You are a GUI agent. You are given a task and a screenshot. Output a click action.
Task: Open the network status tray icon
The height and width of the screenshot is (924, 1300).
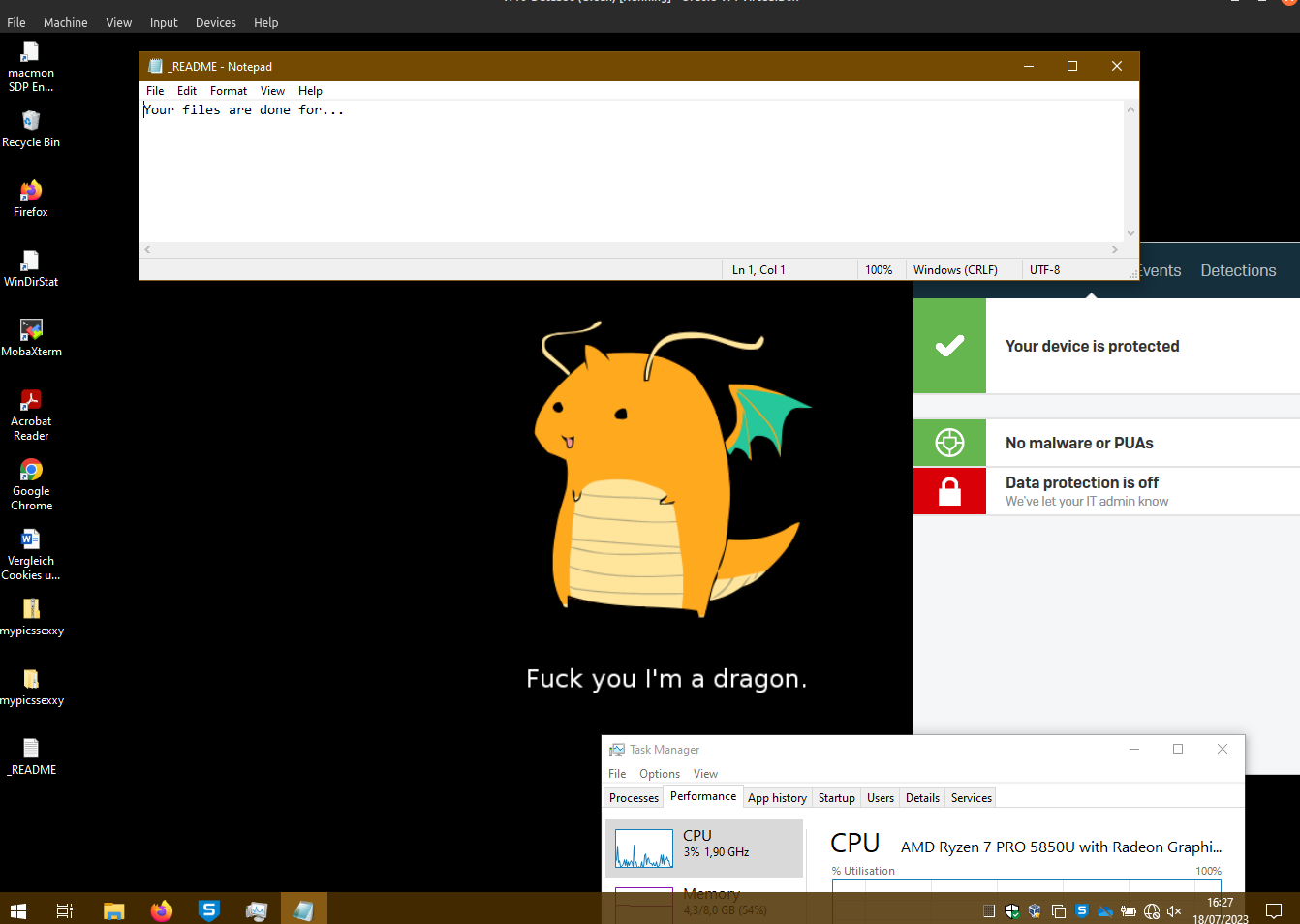1152,910
